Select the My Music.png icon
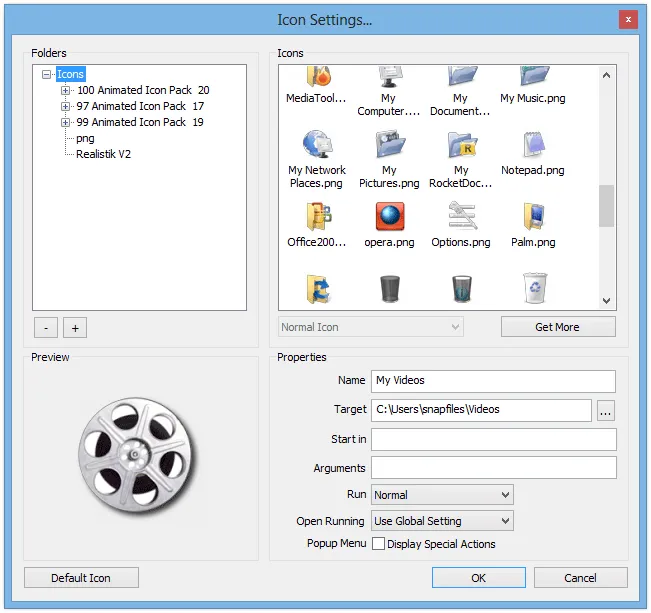 (x=533, y=78)
